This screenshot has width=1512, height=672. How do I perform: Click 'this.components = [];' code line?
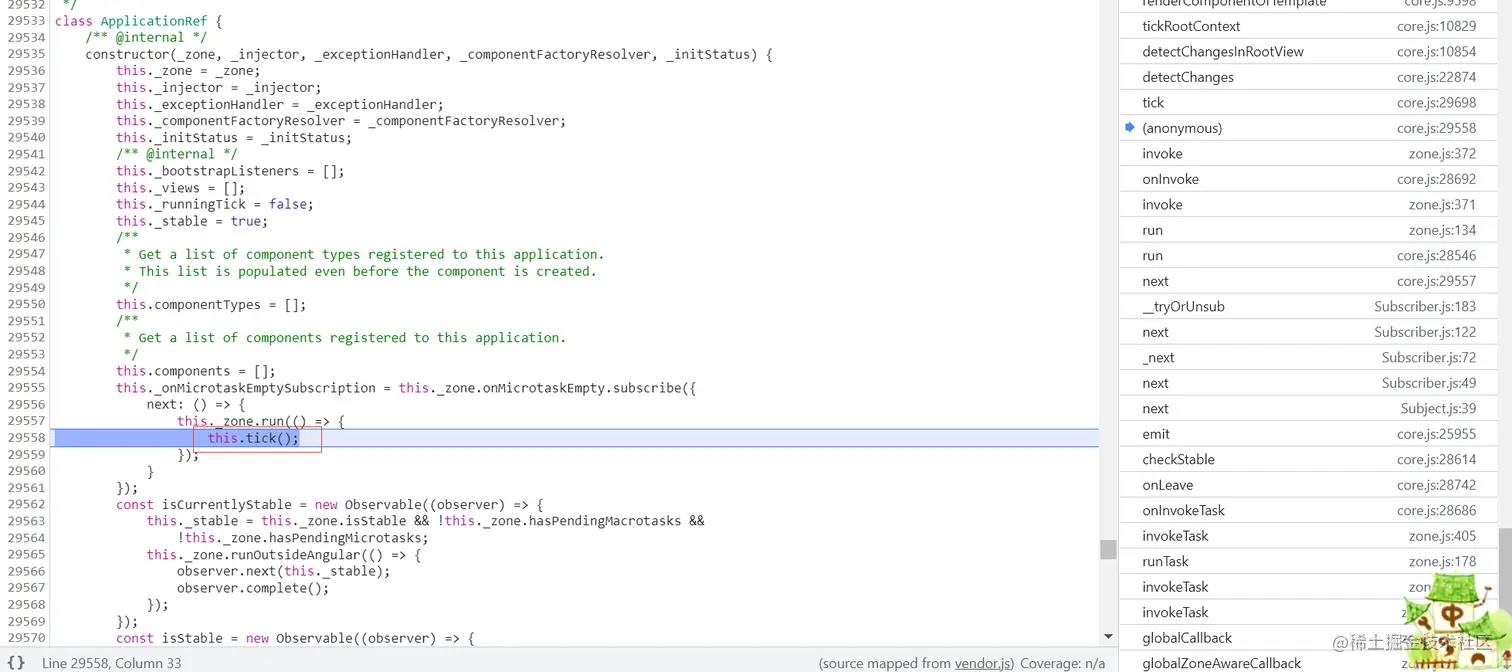pos(196,371)
